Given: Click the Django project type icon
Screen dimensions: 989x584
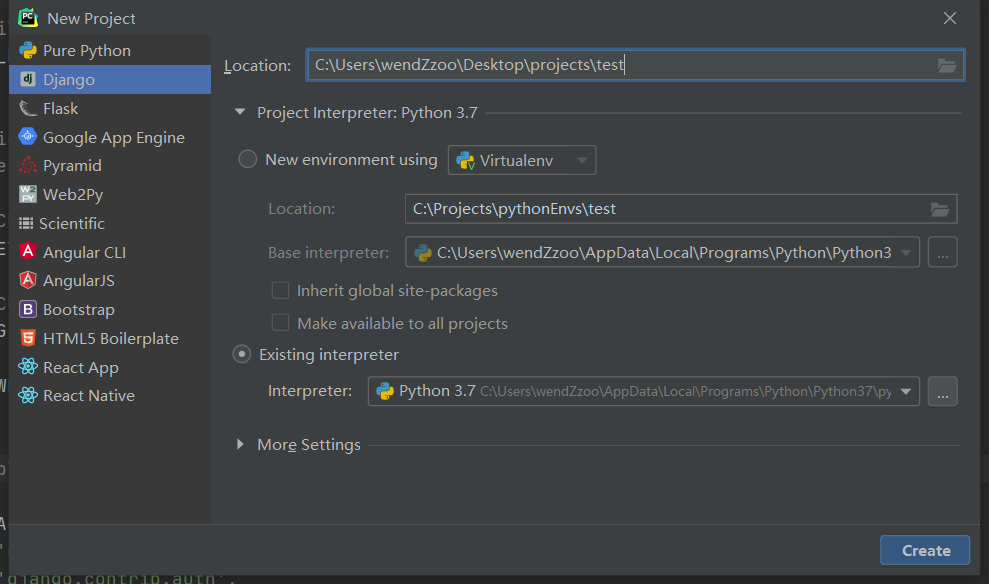Looking at the screenshot, I should (x=28, y=79).
